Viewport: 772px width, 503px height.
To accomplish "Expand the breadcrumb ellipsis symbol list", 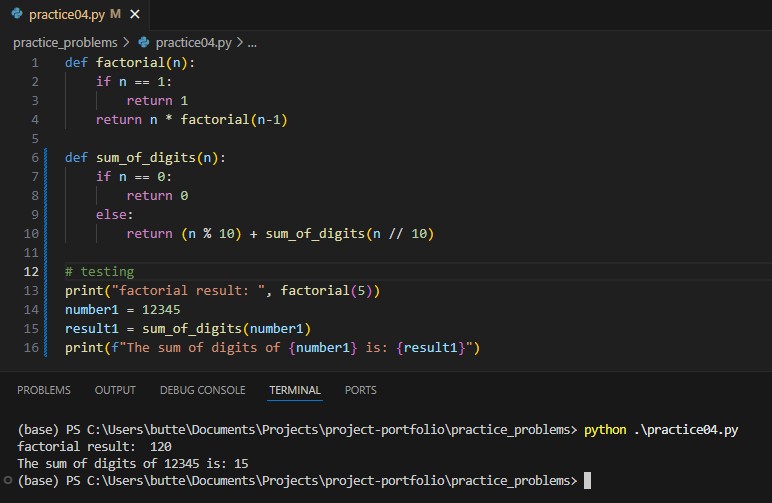I will [x=252, y=43].
